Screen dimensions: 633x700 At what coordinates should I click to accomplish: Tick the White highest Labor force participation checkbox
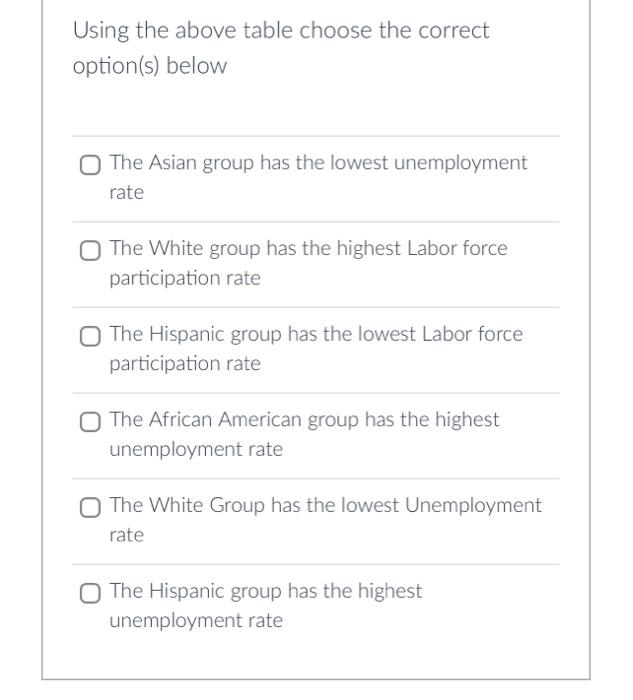[90, 250]
